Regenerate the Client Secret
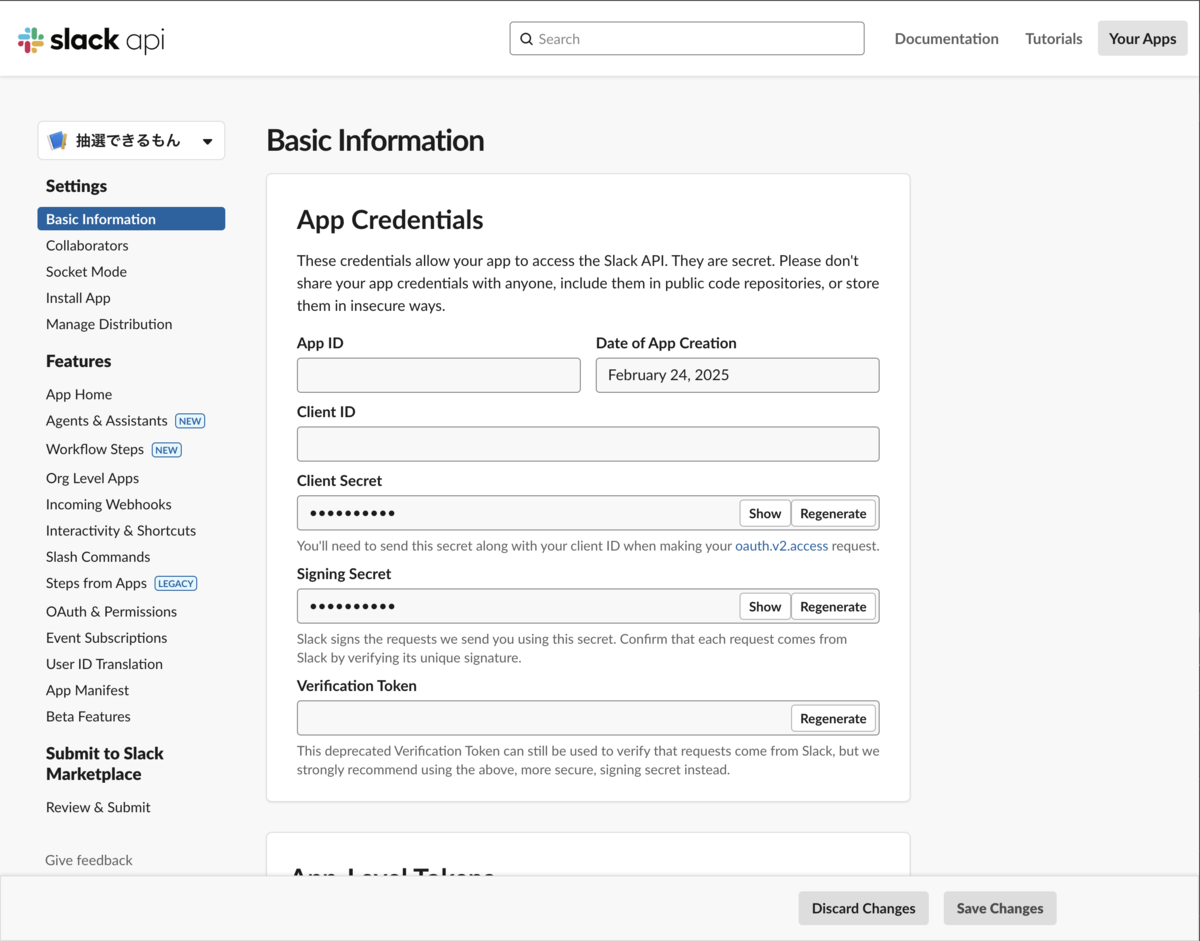The width and height of the screenshot is (1200, 941). pos(833,513)
